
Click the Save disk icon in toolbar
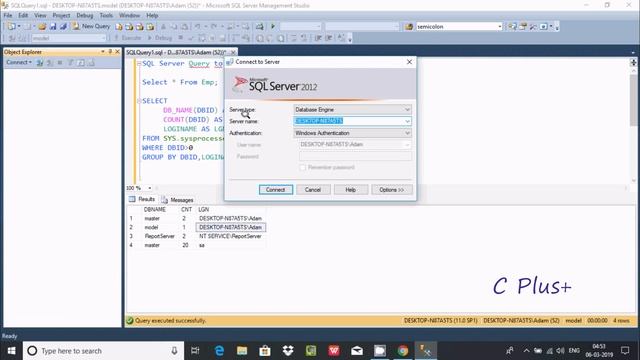(53, 27)
